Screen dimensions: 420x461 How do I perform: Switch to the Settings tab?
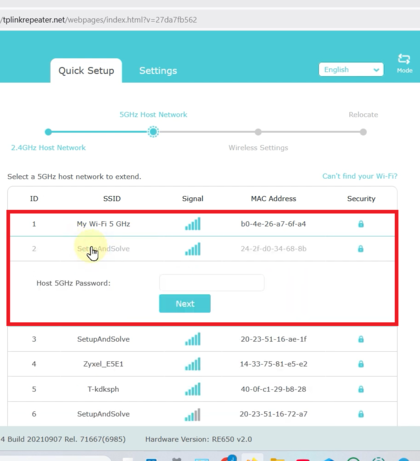tap(158, 71)
